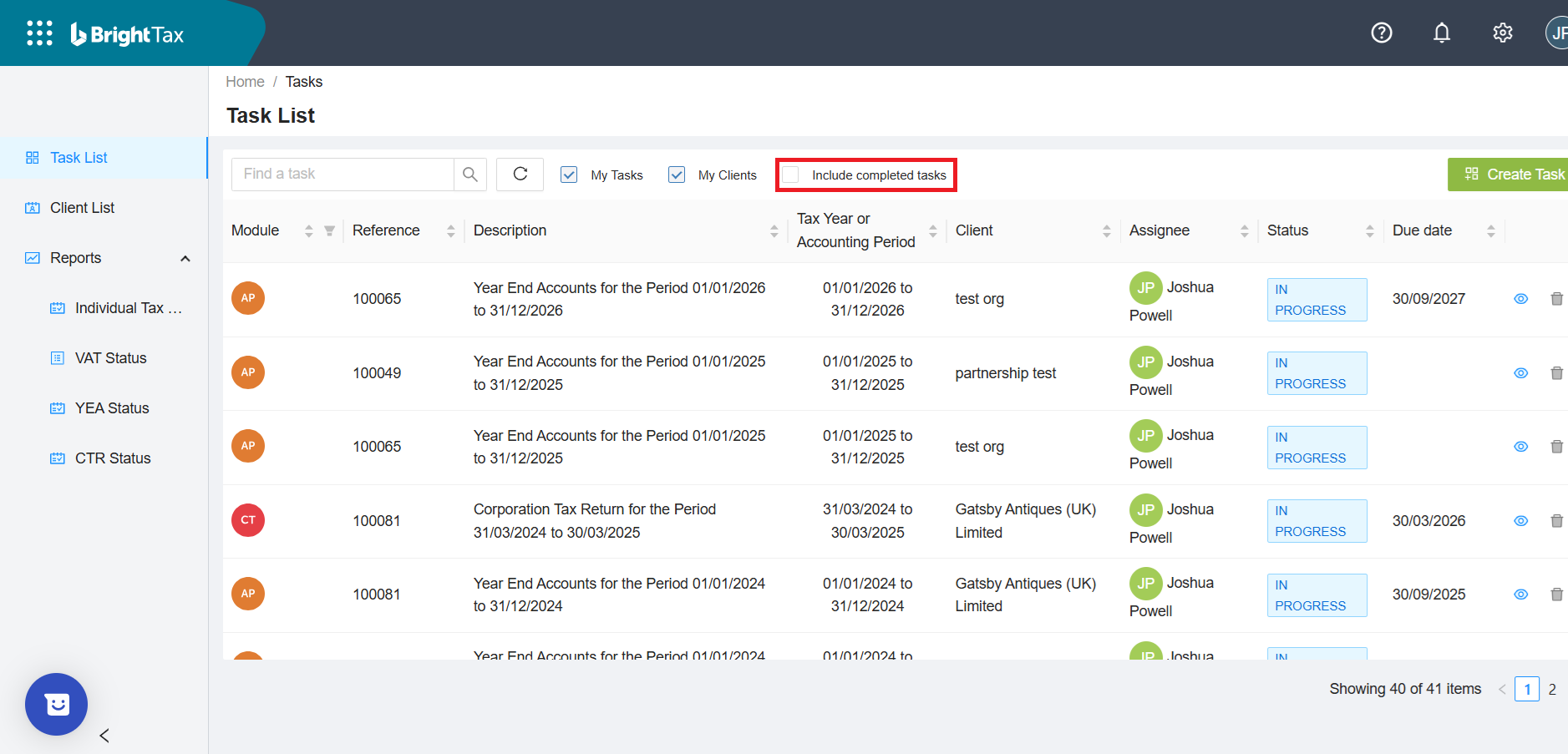Click the AP module badge on task 100049
1568x754 pixels.
[x=247, y=372]
